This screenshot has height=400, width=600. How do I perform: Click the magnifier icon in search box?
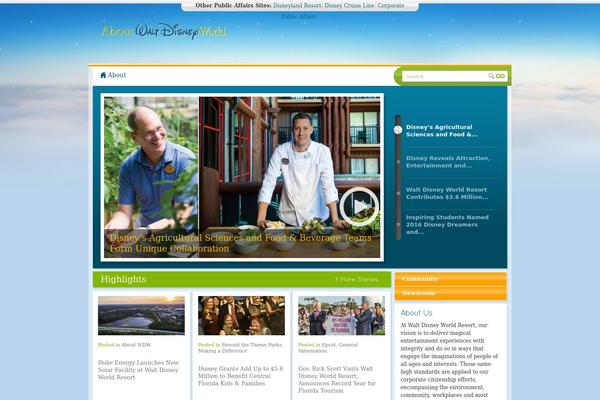tap(491, 76)
